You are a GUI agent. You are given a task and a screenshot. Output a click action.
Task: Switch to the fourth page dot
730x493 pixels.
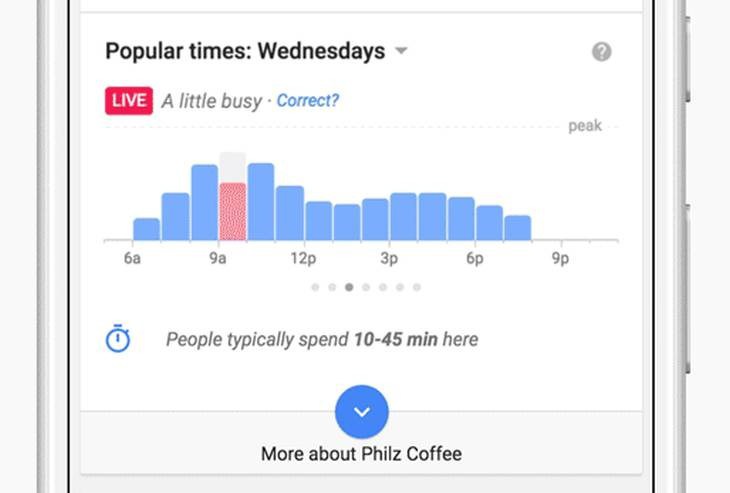point(366,287)
